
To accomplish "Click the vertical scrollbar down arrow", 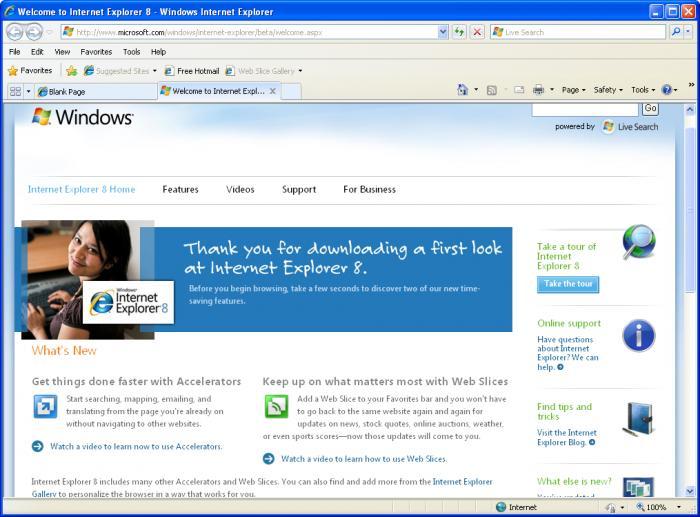I will (x=690, y=491).
